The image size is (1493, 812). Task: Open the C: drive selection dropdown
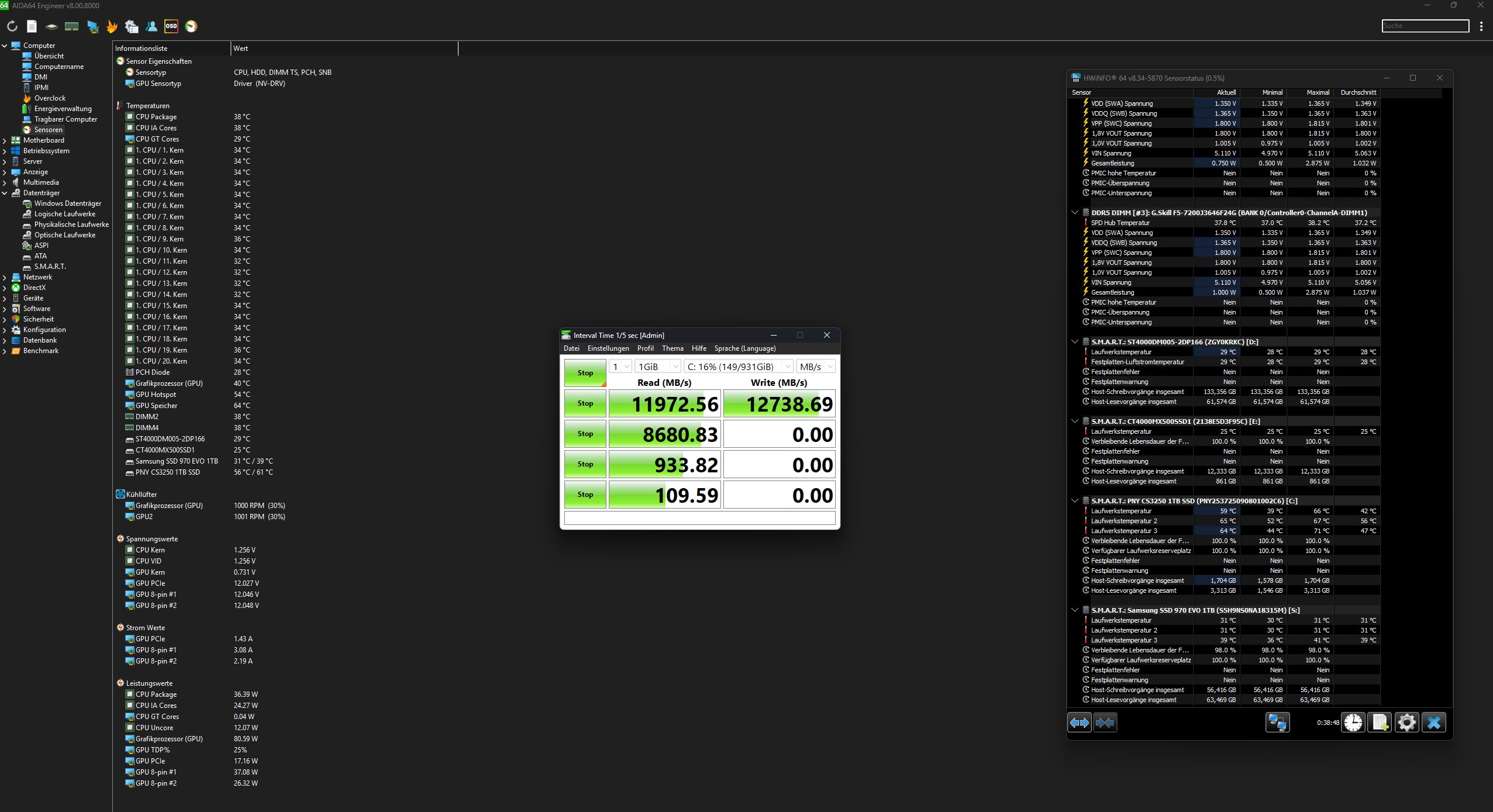[738, 367]
